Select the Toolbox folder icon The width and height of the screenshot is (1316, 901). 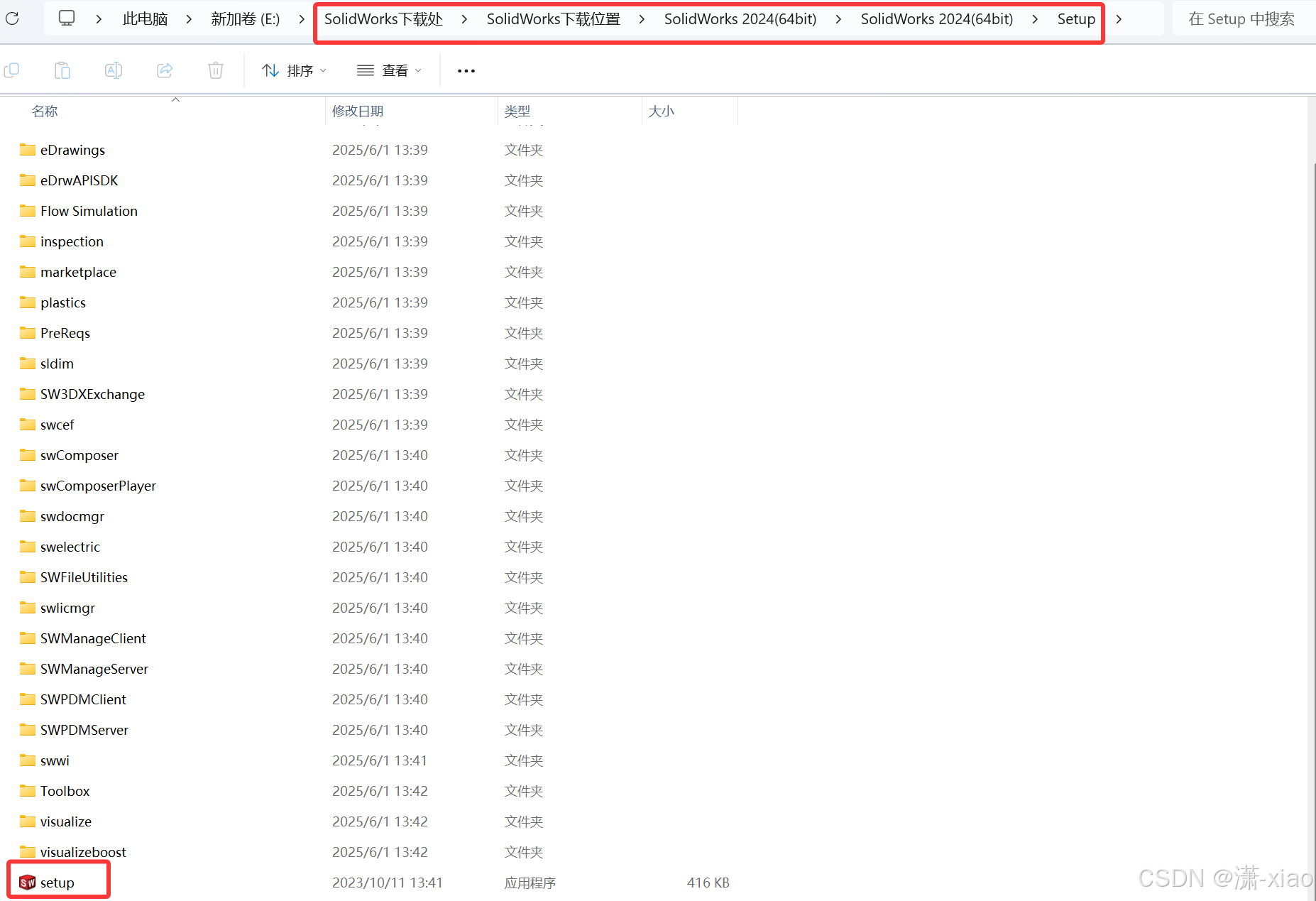coord(28,791)
